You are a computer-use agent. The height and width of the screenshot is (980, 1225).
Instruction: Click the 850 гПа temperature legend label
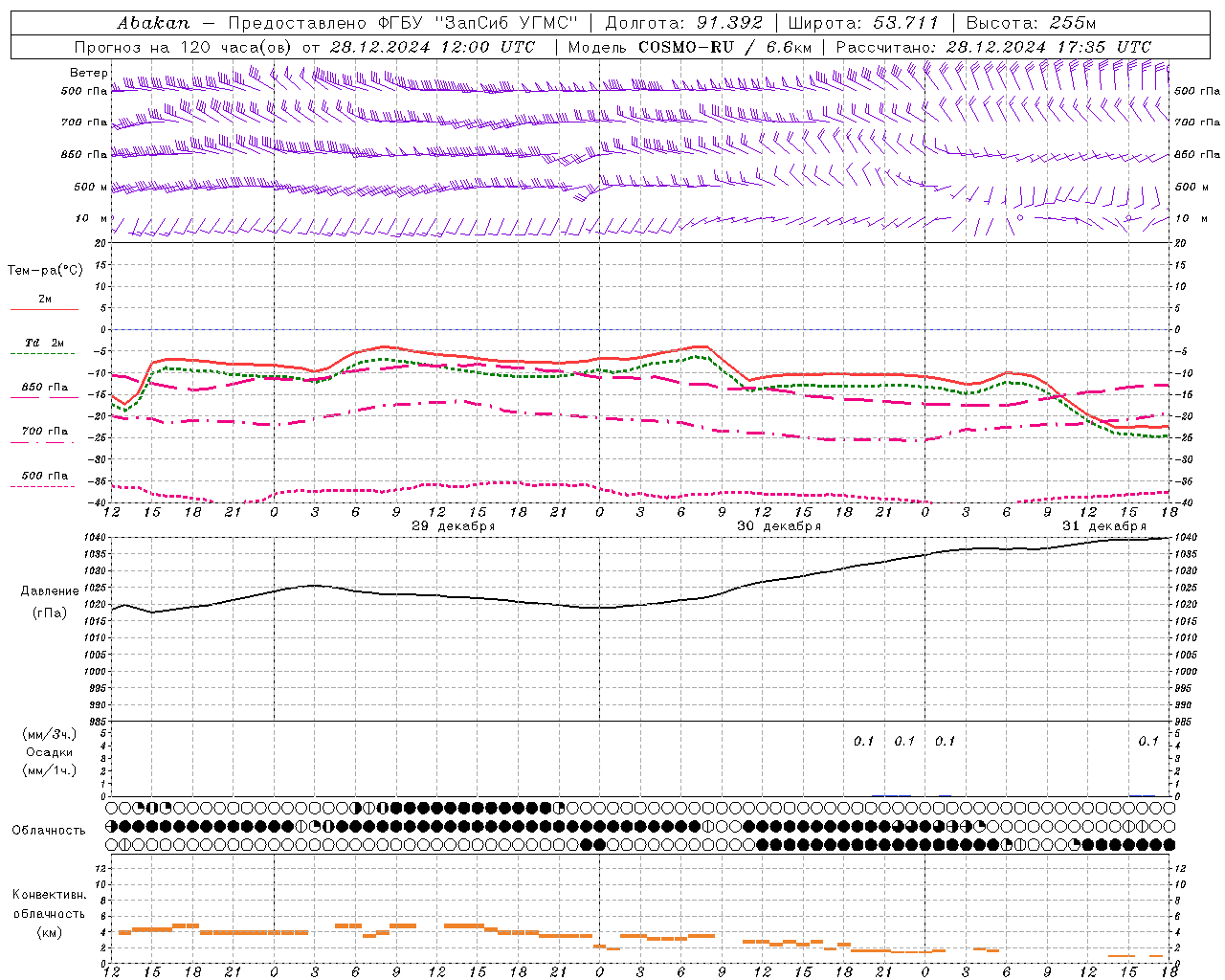[x=45, y=388]
